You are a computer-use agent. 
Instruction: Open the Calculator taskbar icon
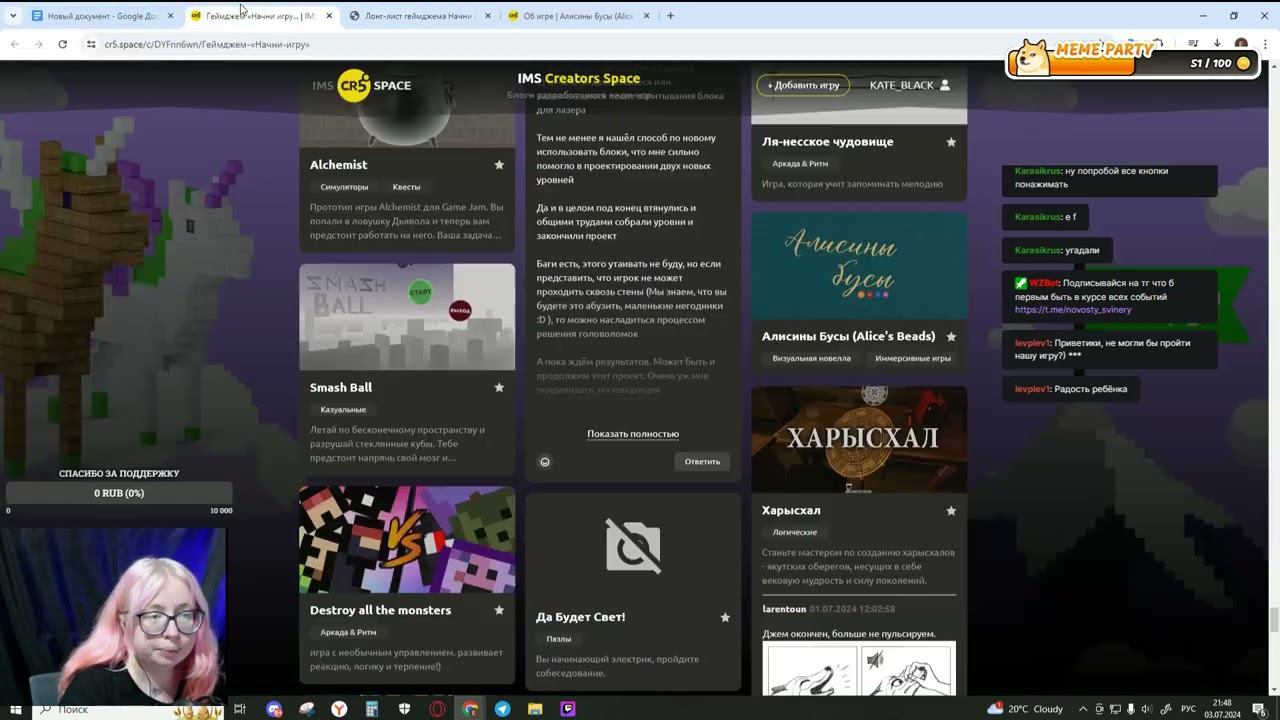(371, 709)
